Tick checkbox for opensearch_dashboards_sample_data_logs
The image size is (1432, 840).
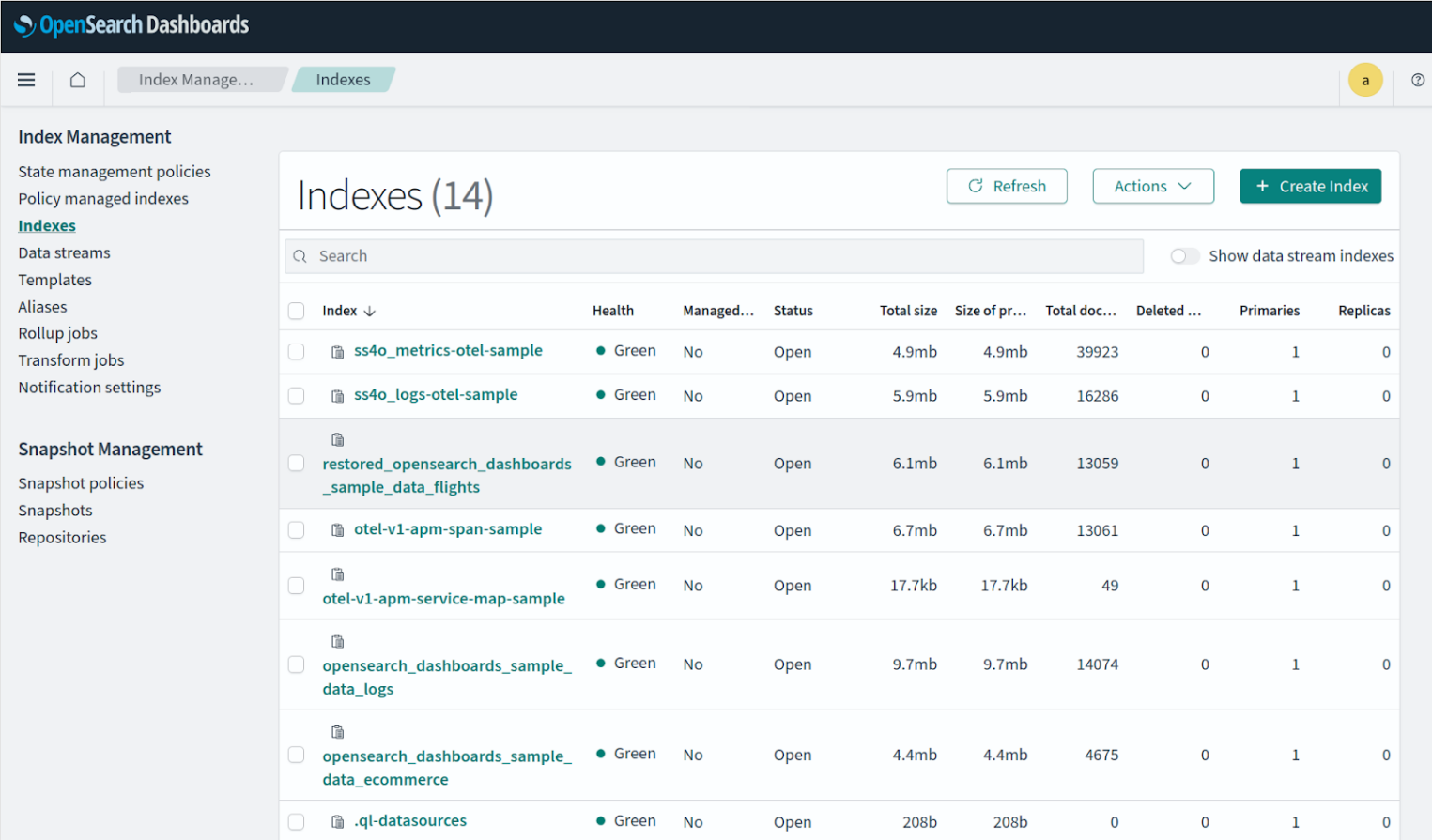(x=297, y=664)
